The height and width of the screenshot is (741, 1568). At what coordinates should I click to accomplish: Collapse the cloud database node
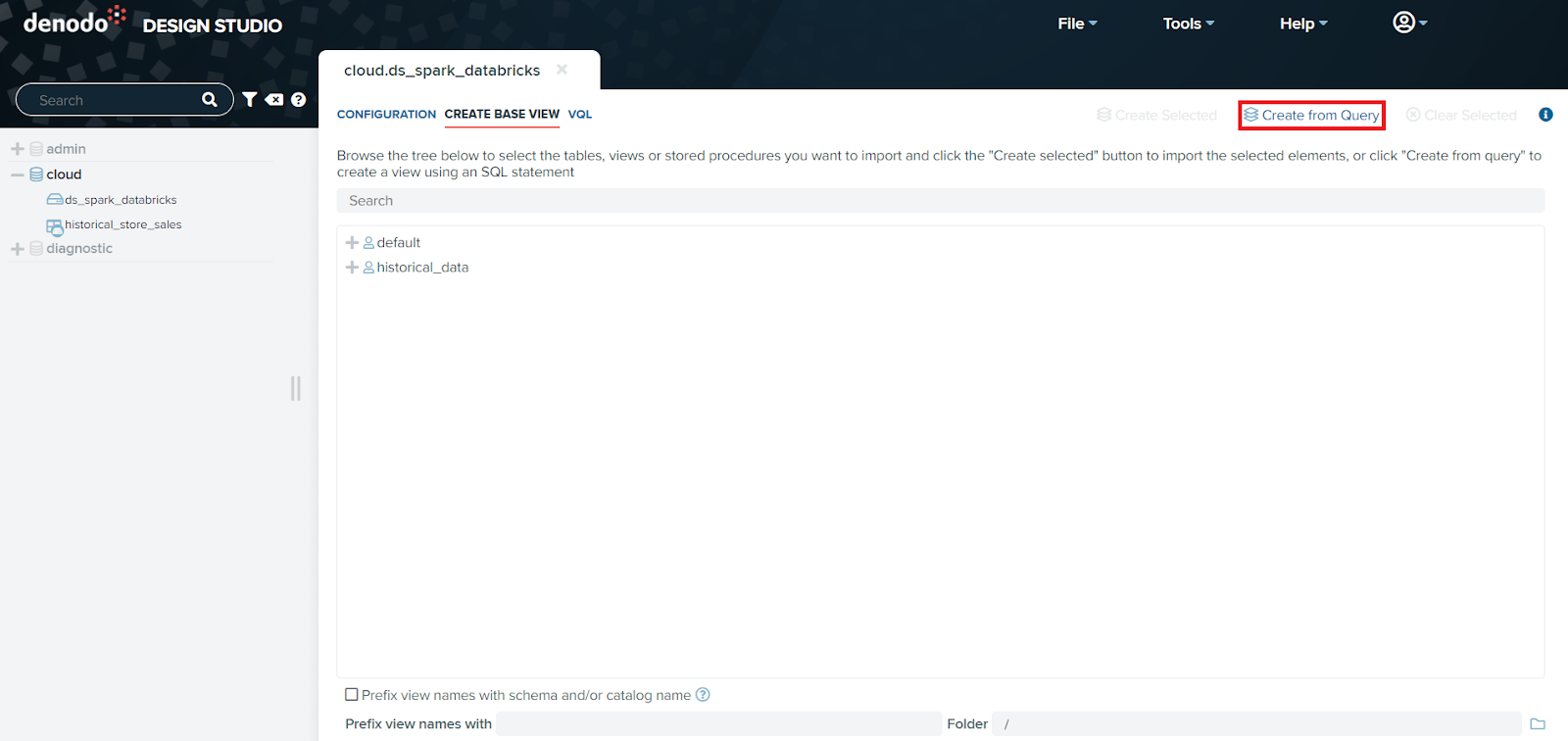coord(18,174)
